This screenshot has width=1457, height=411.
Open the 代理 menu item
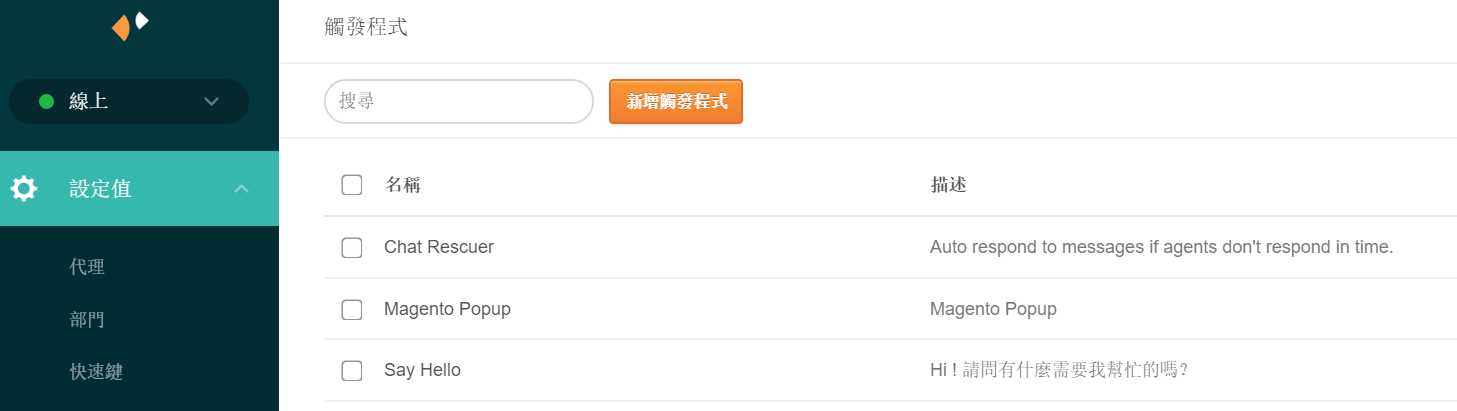click(87, 267)
